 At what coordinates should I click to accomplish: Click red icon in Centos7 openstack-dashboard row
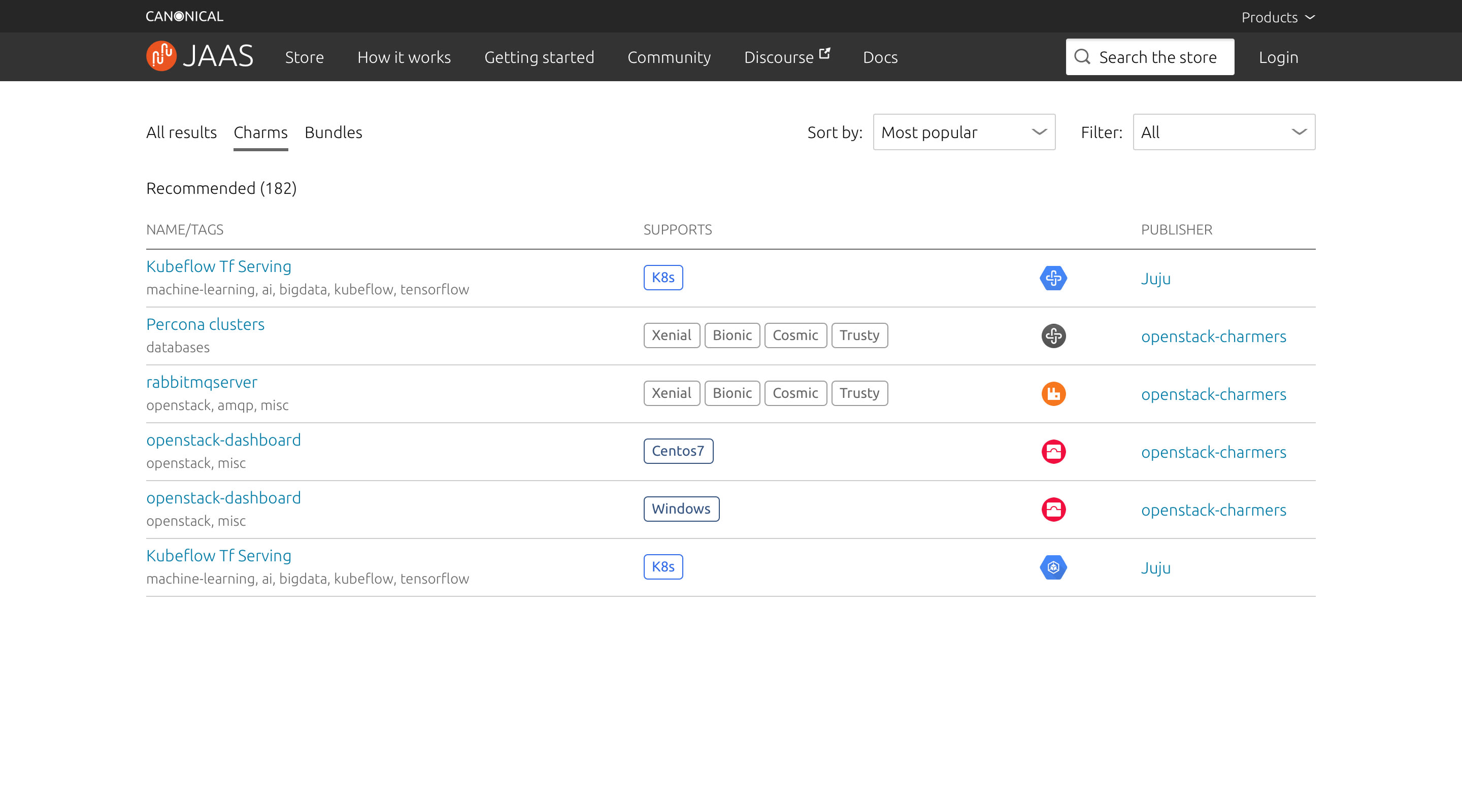tap(1053, 452)
